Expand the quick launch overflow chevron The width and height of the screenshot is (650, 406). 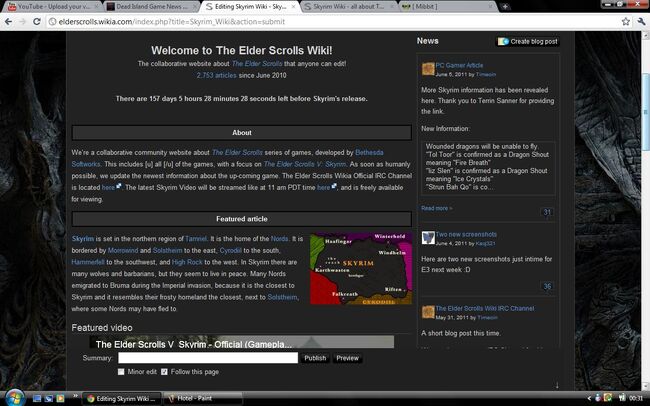coord(75,395)
